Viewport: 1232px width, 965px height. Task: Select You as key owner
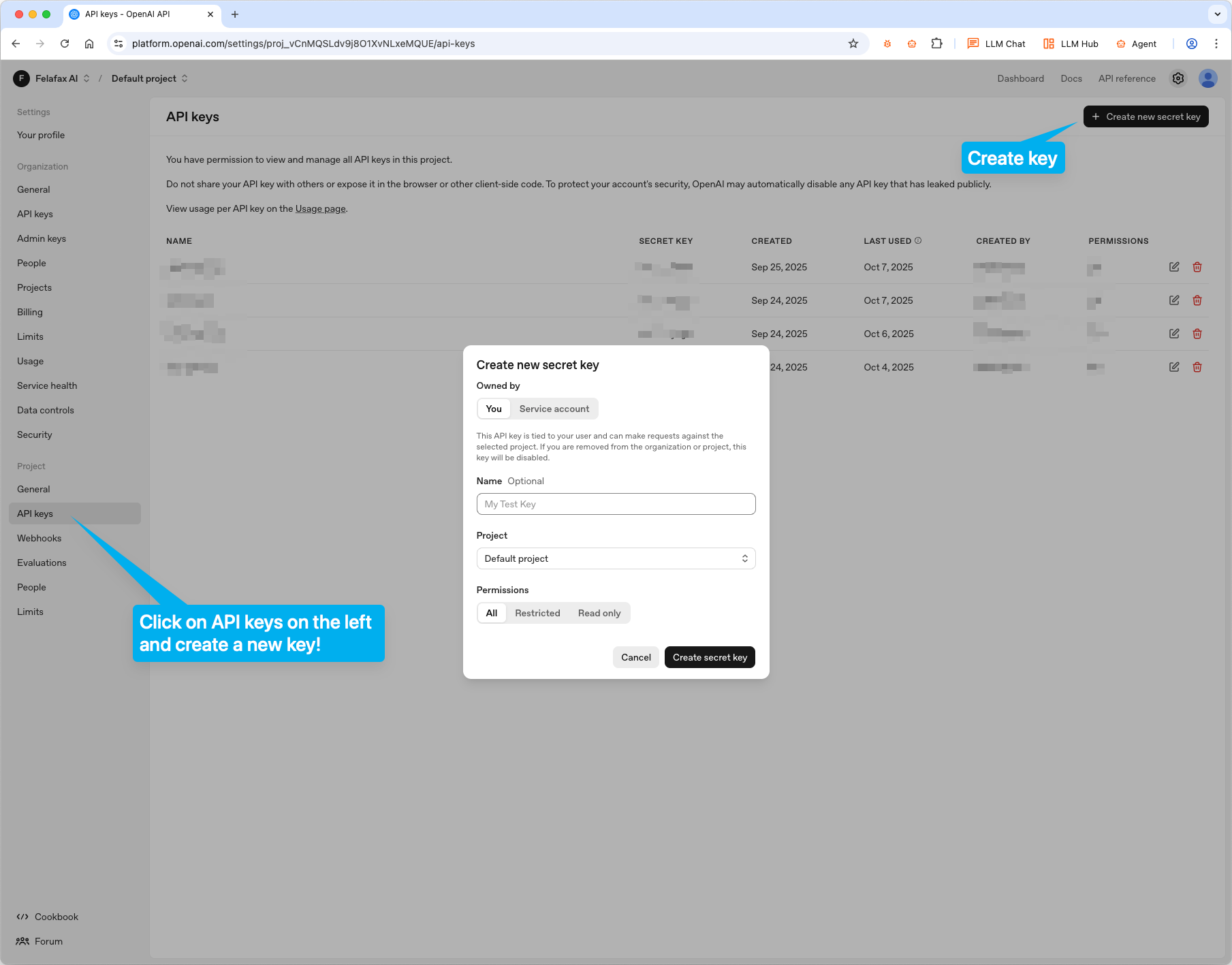(x=494, y=409)
